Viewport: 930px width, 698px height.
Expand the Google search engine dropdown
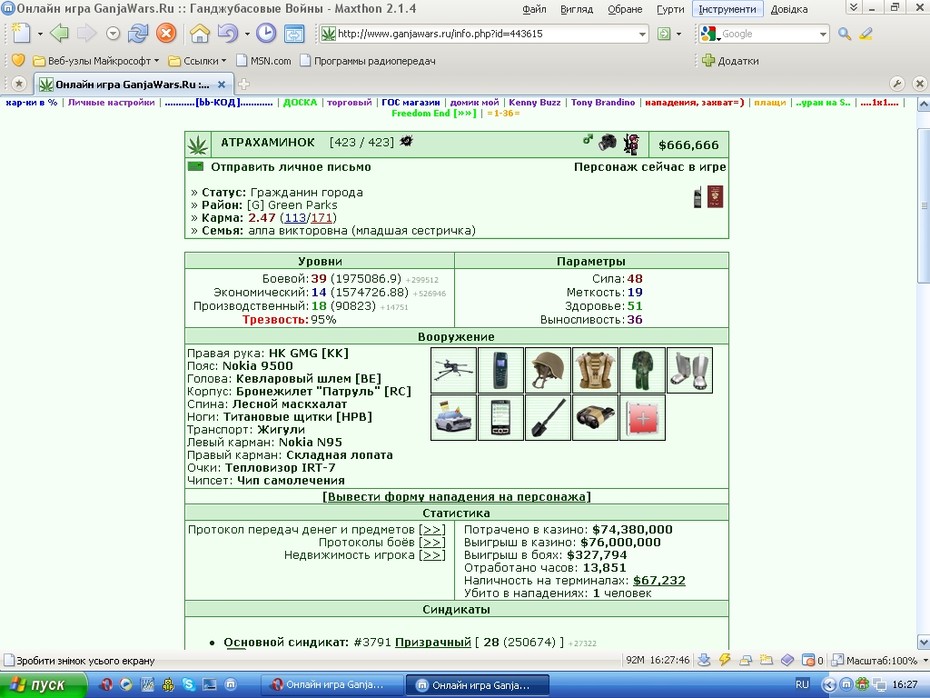823,34
